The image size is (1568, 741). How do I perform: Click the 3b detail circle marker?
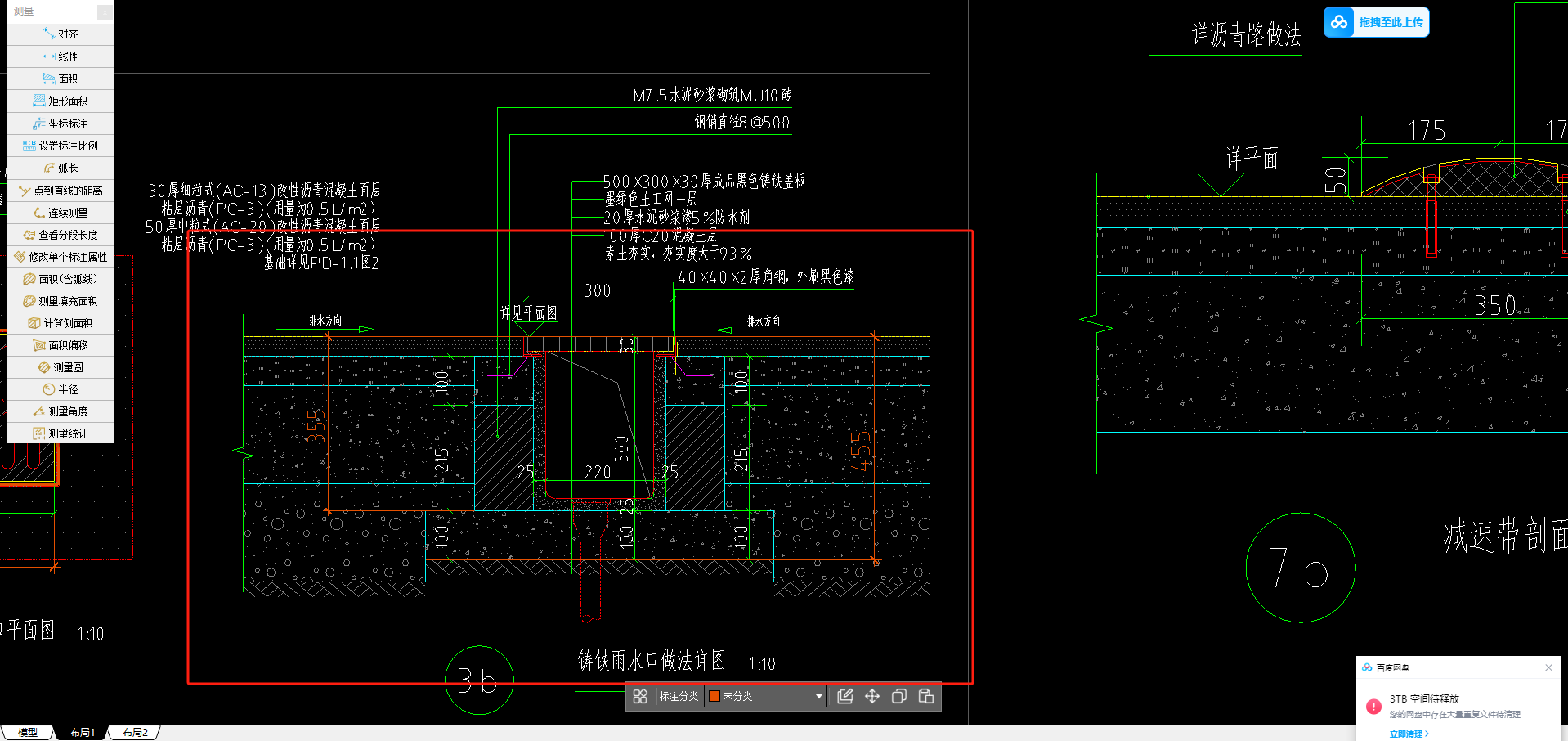pos(479,680)
